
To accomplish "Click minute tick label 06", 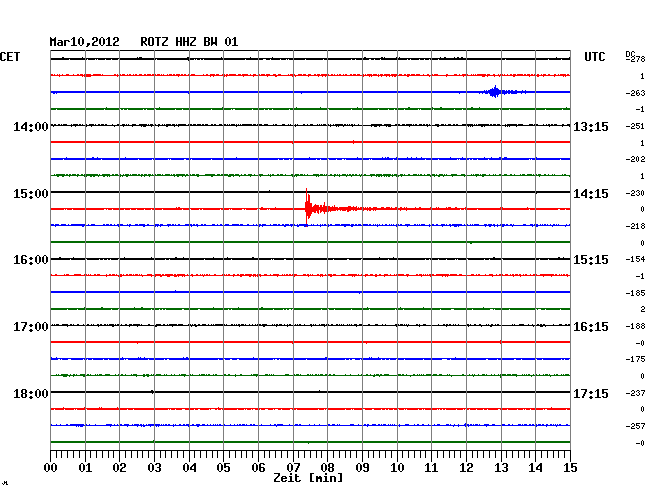I will [x=258, y=467].
